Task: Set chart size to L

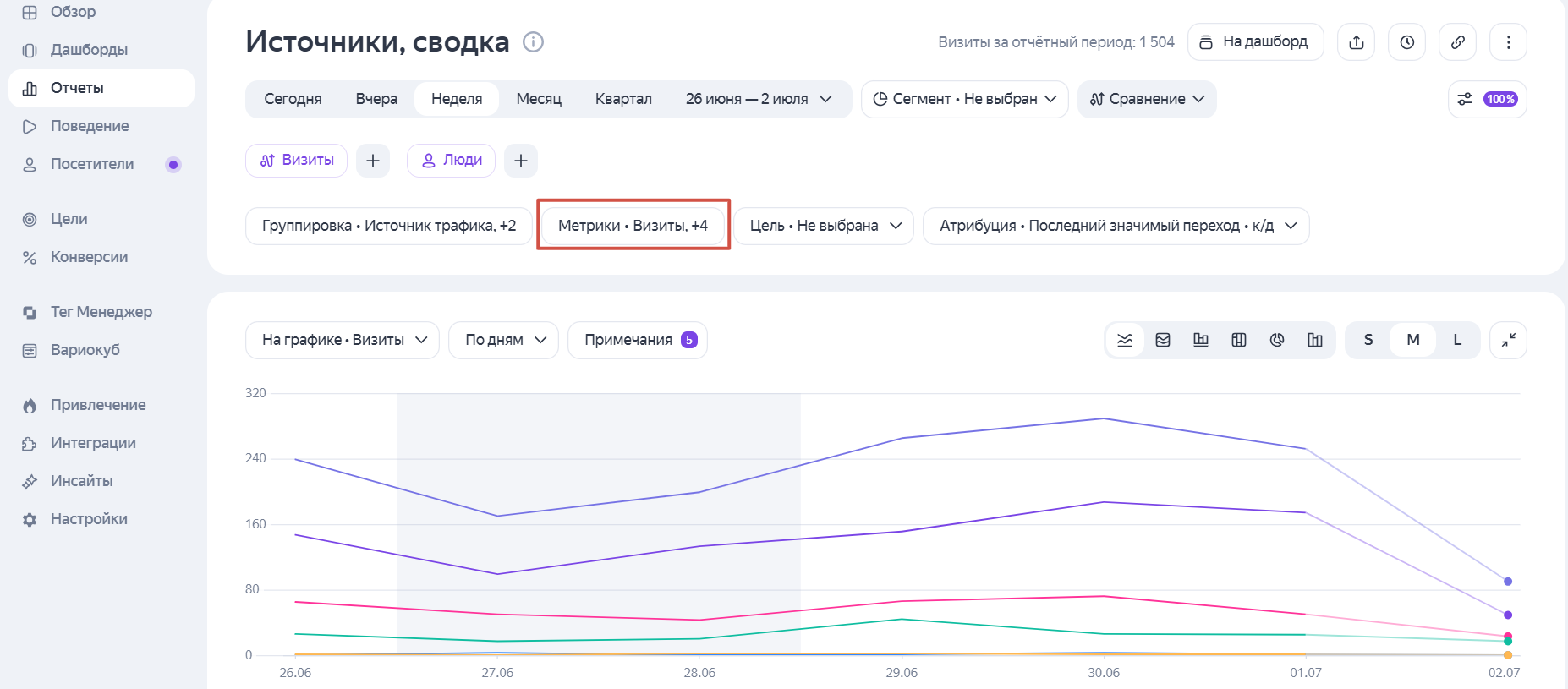Action: pos(1457,340)
